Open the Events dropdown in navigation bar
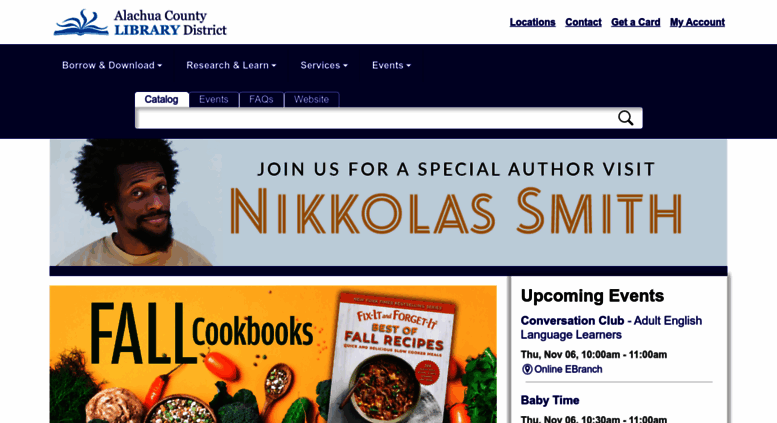The height and width of the screenshot is (423, 777). [x=391, y=65]
